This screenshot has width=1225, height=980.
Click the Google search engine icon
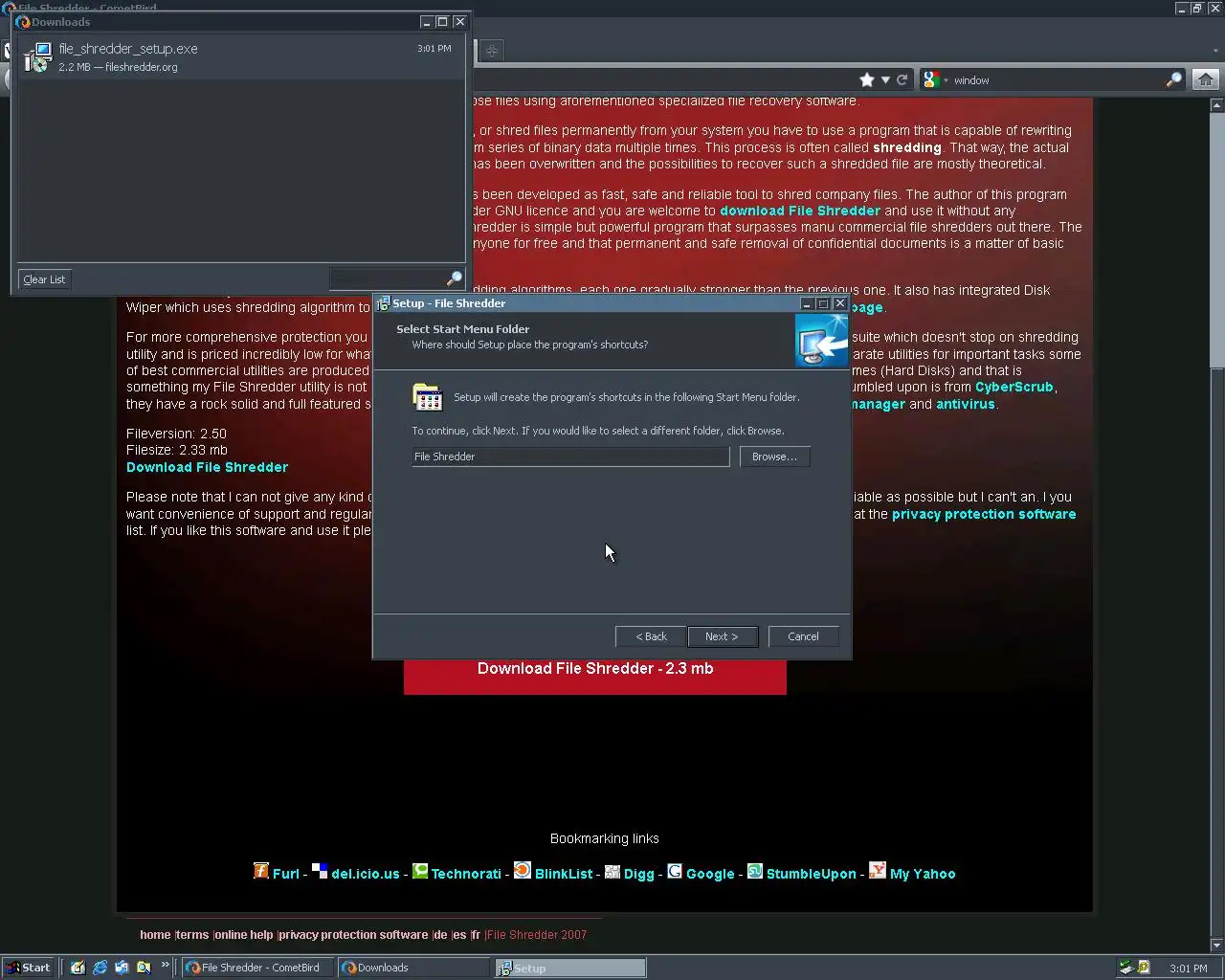931,79
